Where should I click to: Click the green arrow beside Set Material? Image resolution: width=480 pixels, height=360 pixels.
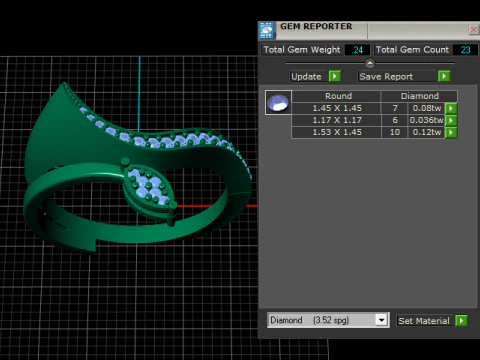click(x=461, y=321)
